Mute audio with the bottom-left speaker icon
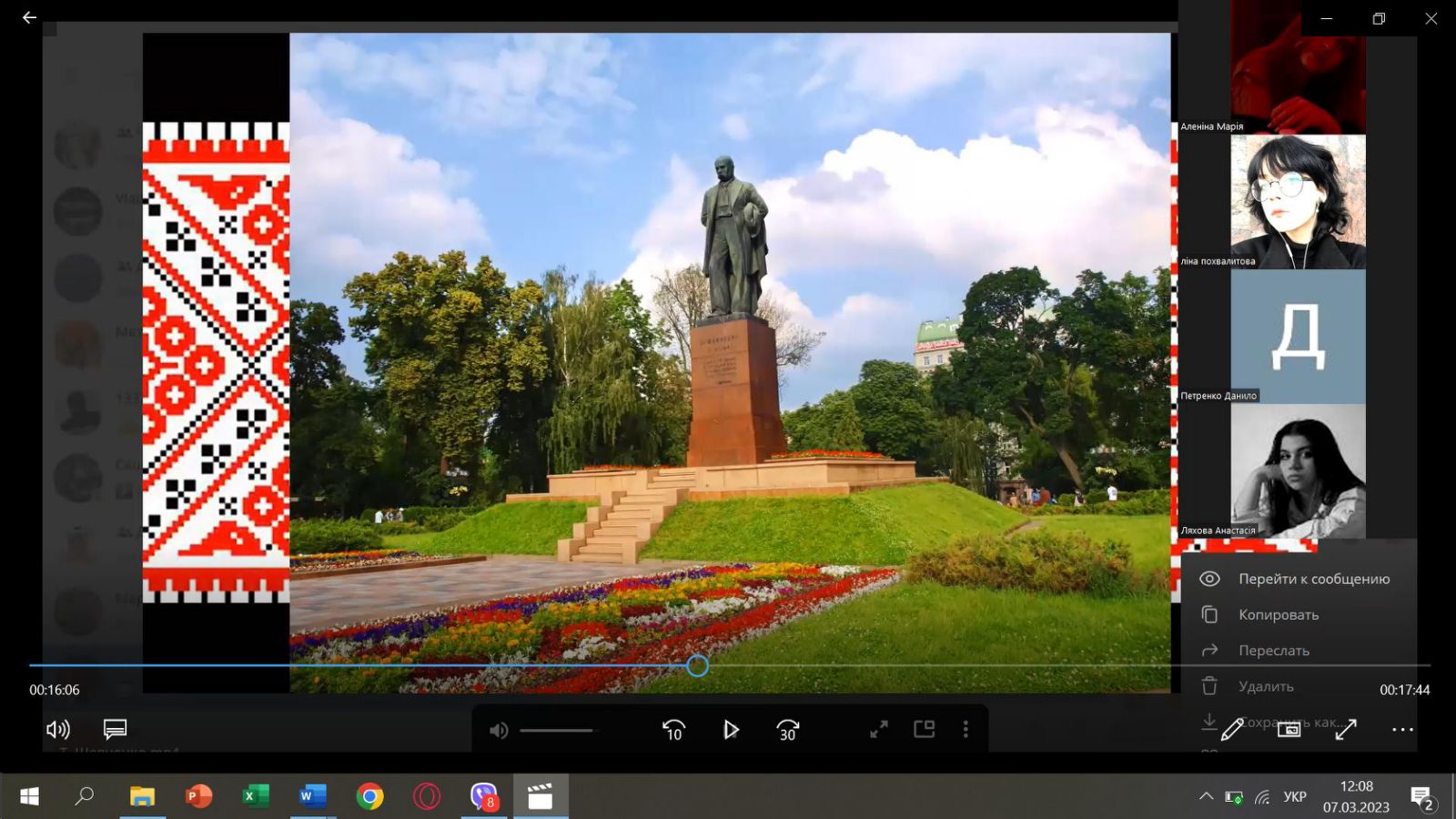The width and height of the screenshot is (1456, 819). tap(58, 729)
